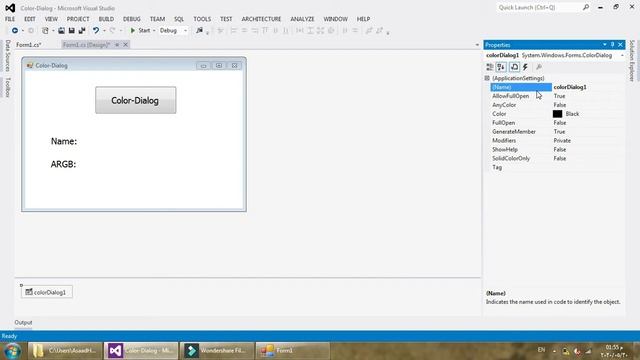640x360 pixels.
Task: Click the AnyColor False value
Action: 560,105
